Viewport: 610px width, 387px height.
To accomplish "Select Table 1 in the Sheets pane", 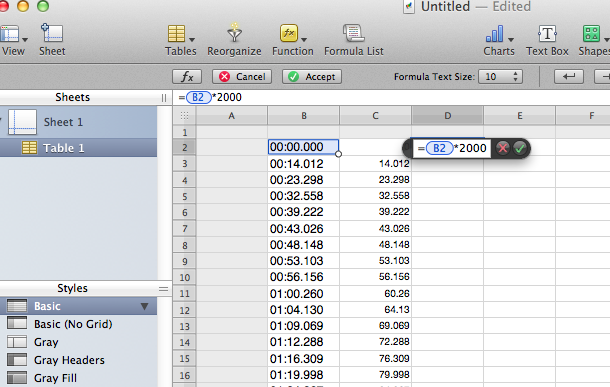I will (79, 148).
